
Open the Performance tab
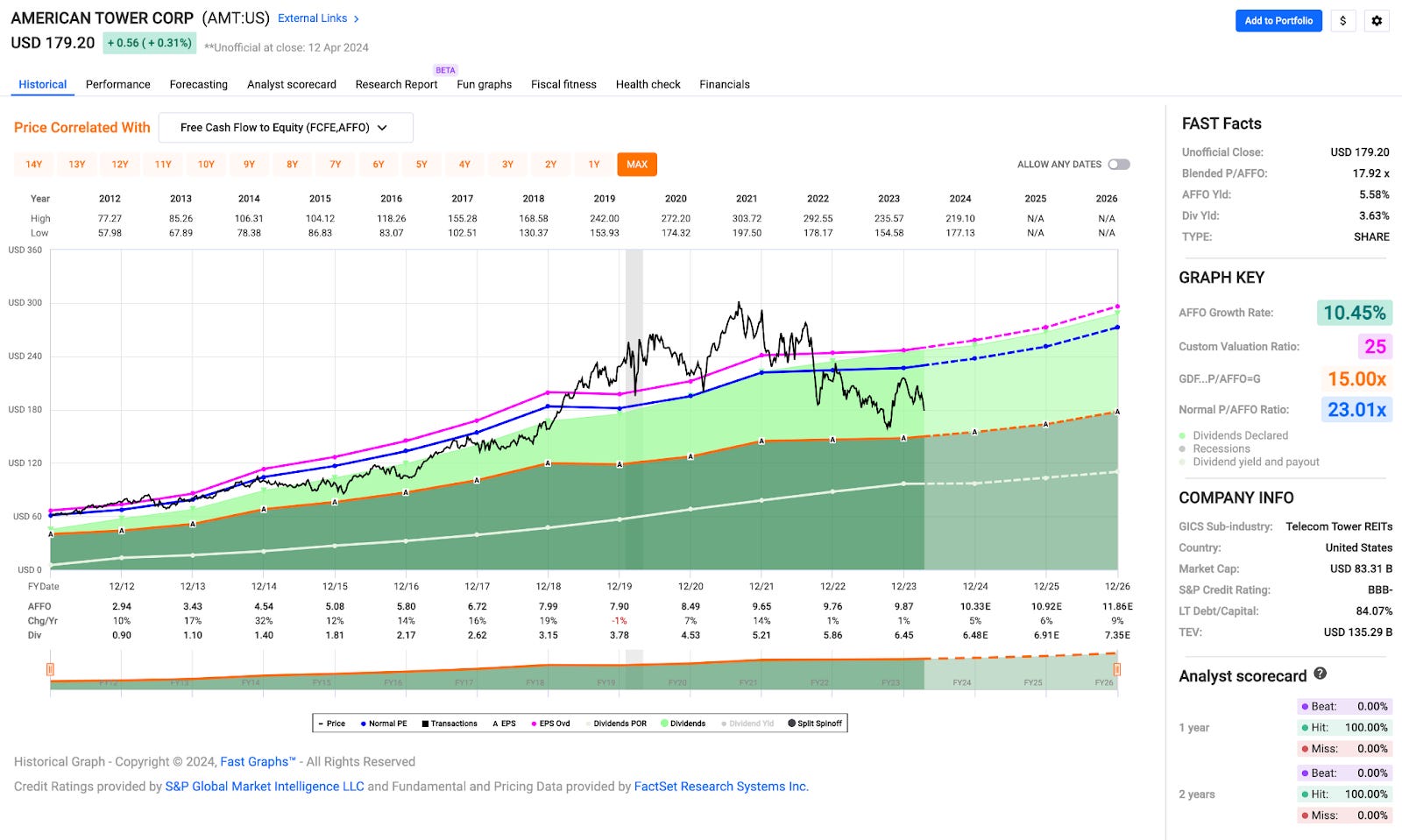[x=118, y=84]
